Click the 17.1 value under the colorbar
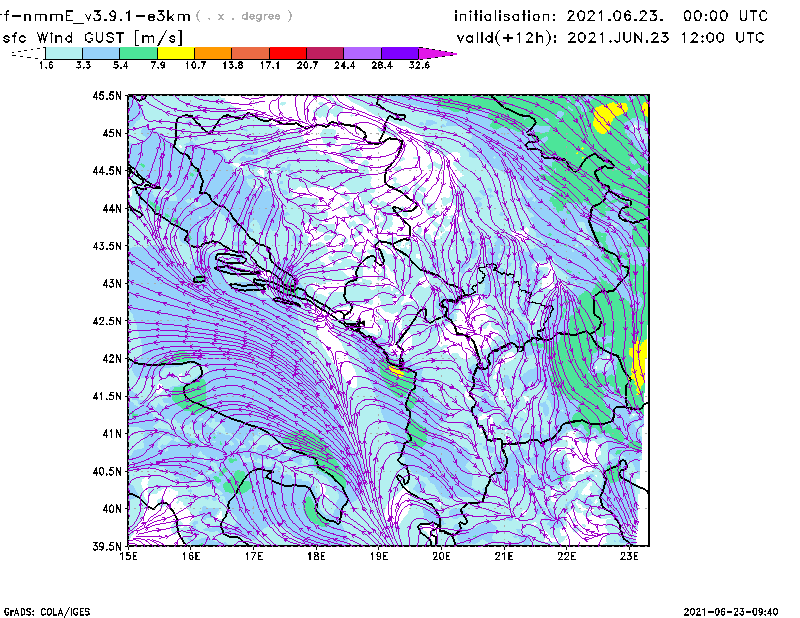The image size is (800, 618). tap(269, 65)
